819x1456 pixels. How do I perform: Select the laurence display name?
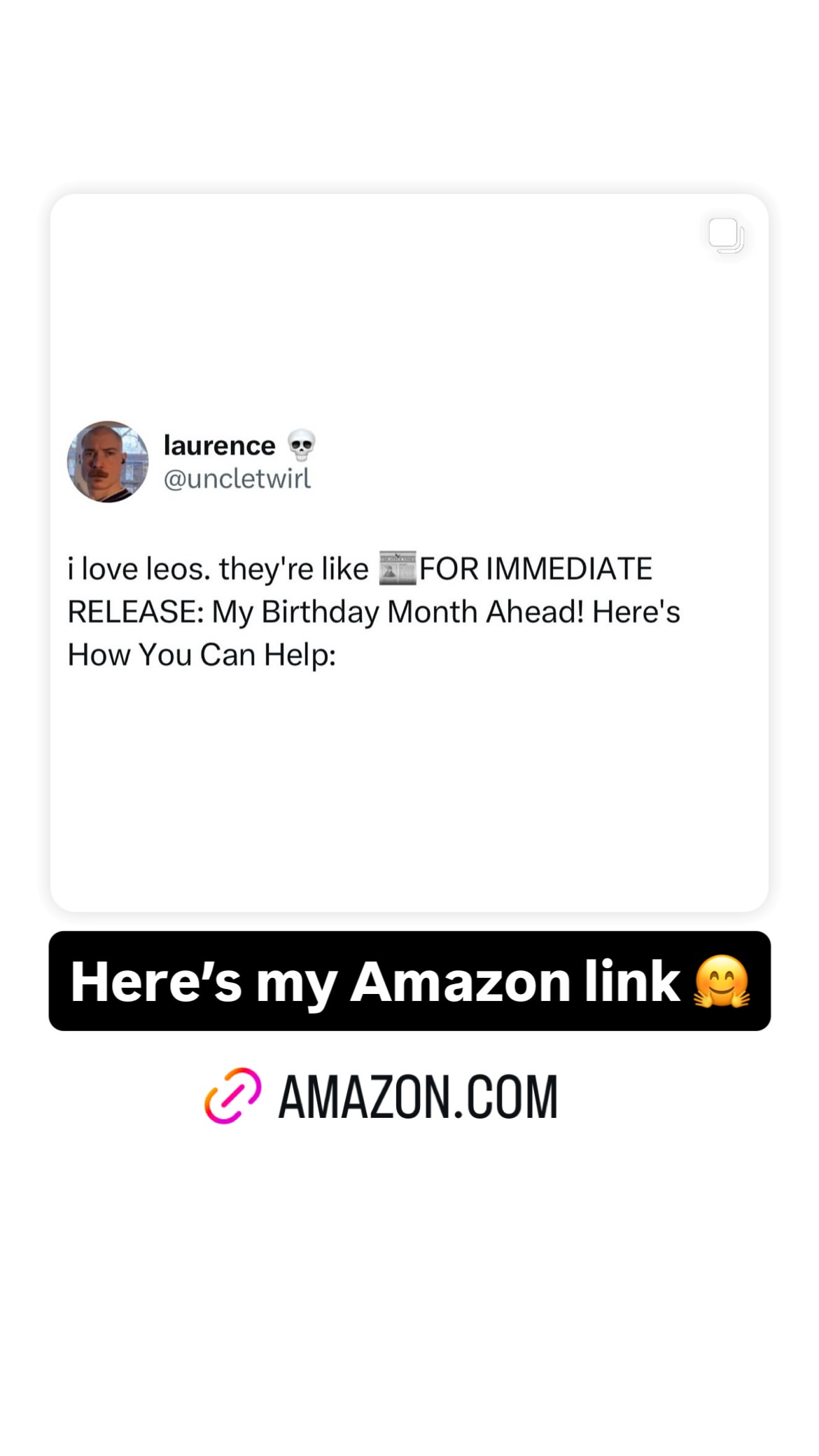219,445
